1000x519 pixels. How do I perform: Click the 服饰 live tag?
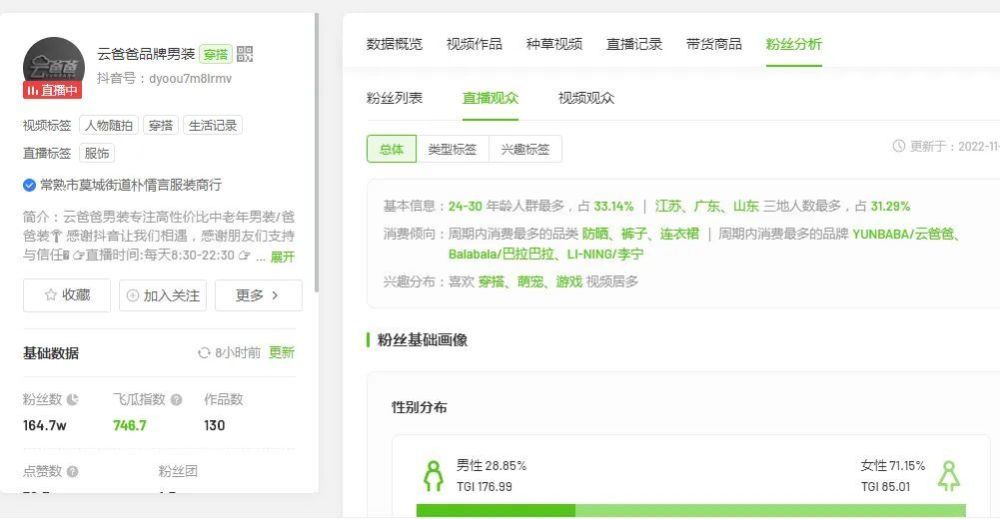click(x=97, y=154)
